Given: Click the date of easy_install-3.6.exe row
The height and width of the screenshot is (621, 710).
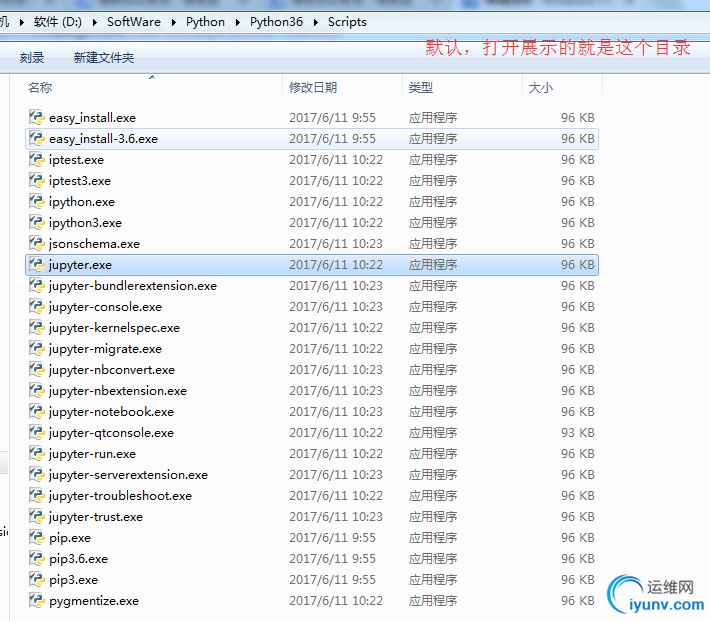Looking at the screenshot, I should pos(332,139).
